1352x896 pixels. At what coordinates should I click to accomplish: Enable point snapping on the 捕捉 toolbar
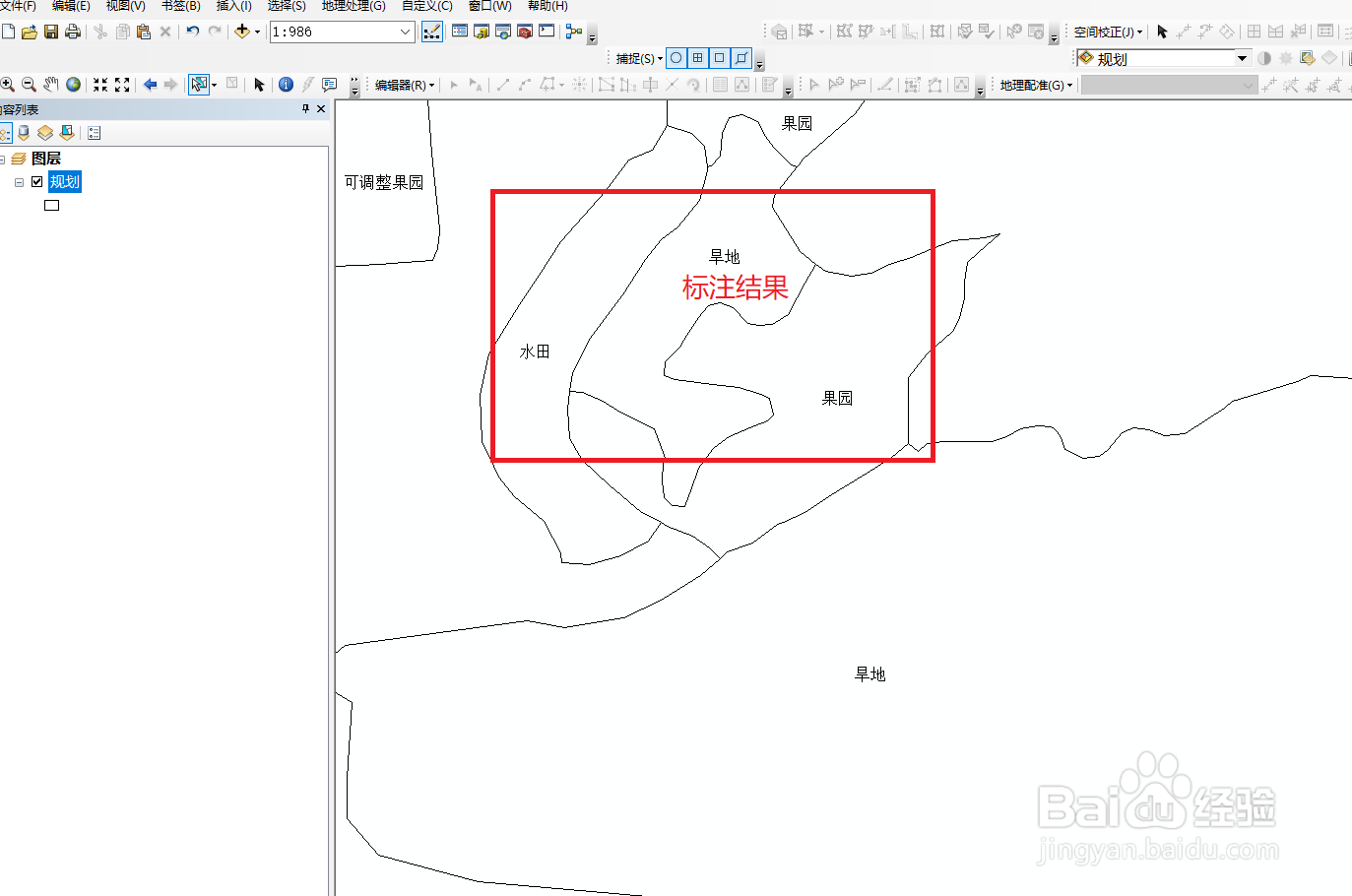coord(676,57)
